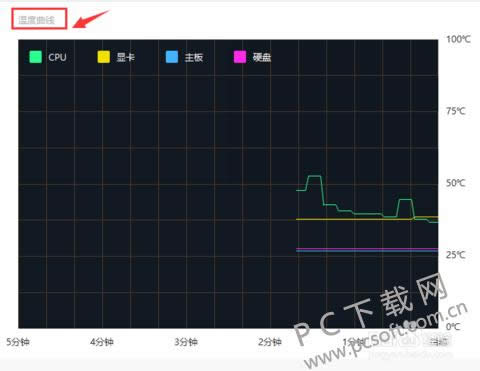Click the 4分钟 time axis label

(102, 342)
